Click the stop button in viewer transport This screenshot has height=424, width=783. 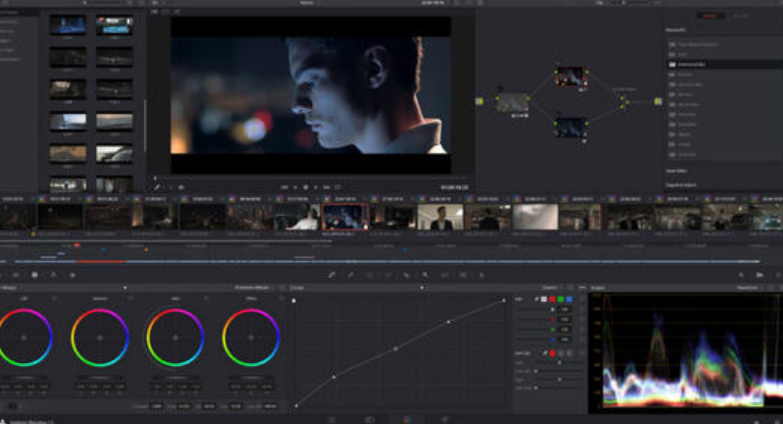click(x=305, y=187)
